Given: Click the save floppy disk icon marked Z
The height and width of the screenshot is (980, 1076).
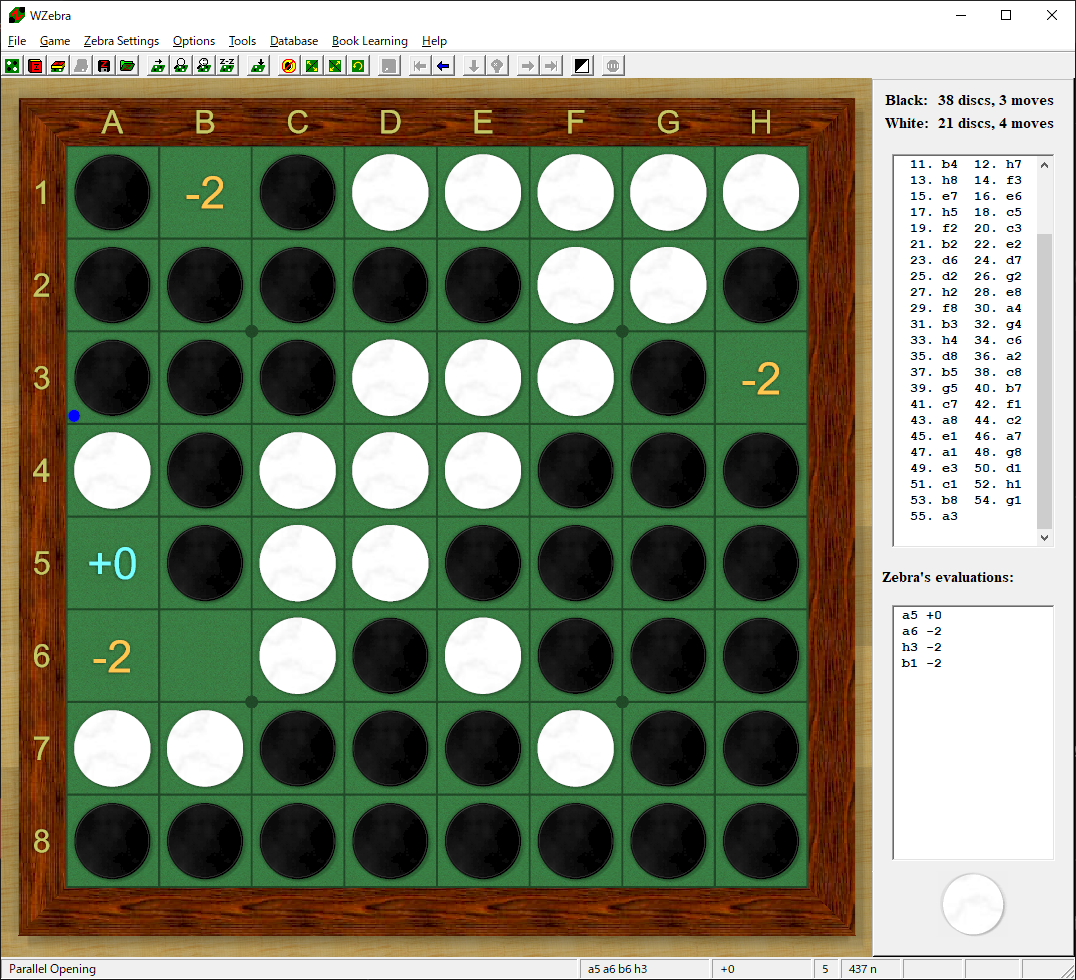Looking at the screenshot, I should (104, 66).
